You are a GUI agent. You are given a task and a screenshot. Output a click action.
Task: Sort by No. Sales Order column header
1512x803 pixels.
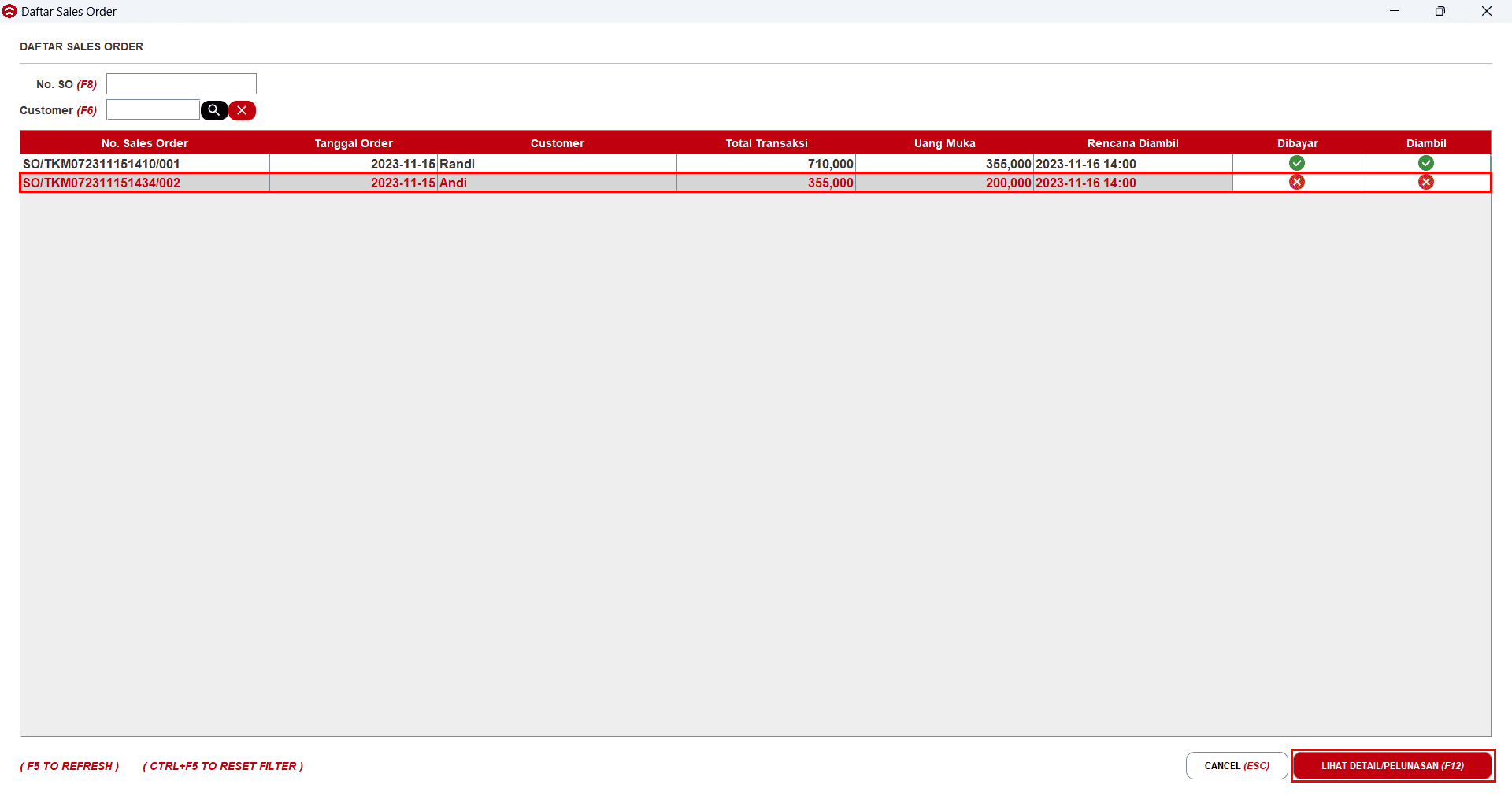(x=145, y=142)
